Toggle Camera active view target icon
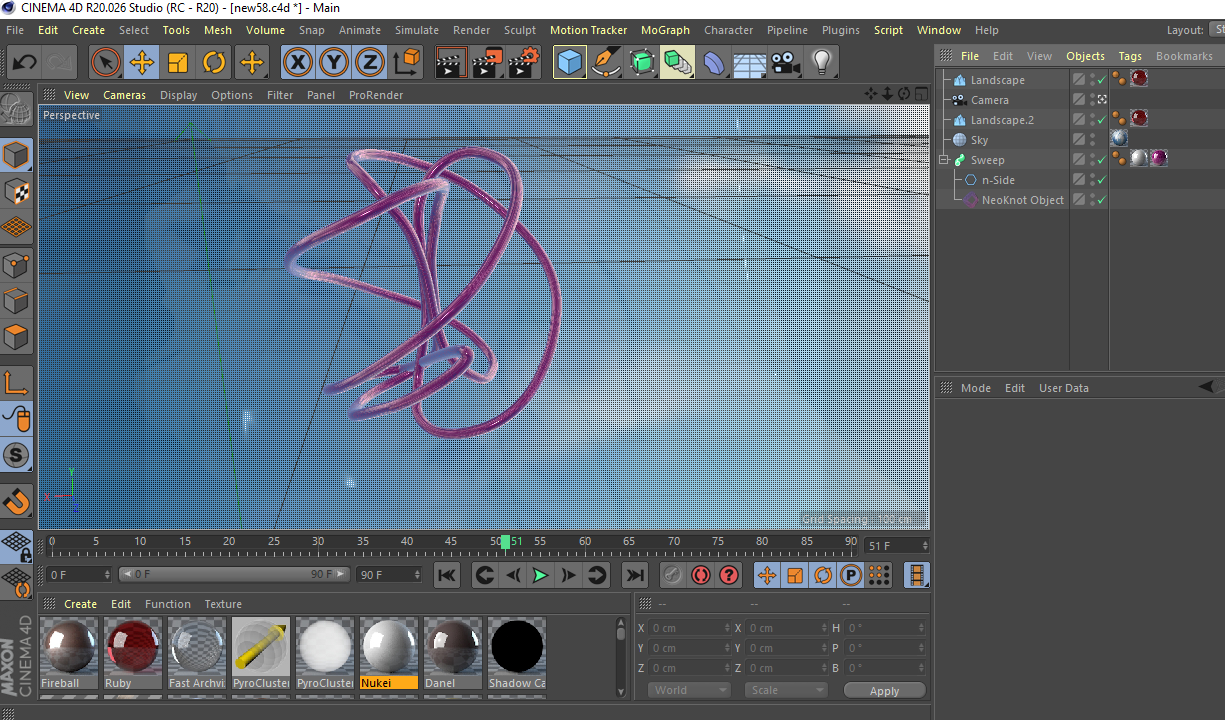The width and height of the screenshot is (1225, 720). (1101, 100)
